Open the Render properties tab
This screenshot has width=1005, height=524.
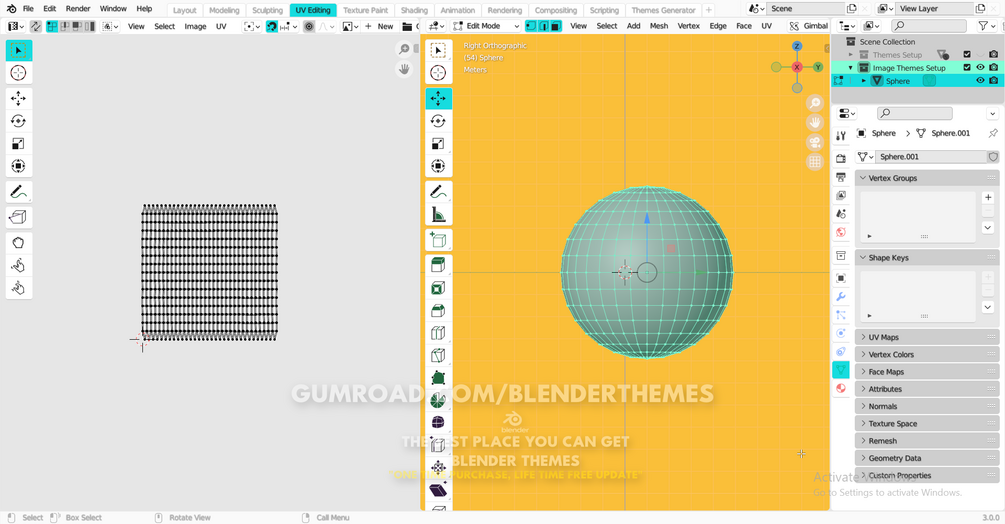click(x=841, y=158)
